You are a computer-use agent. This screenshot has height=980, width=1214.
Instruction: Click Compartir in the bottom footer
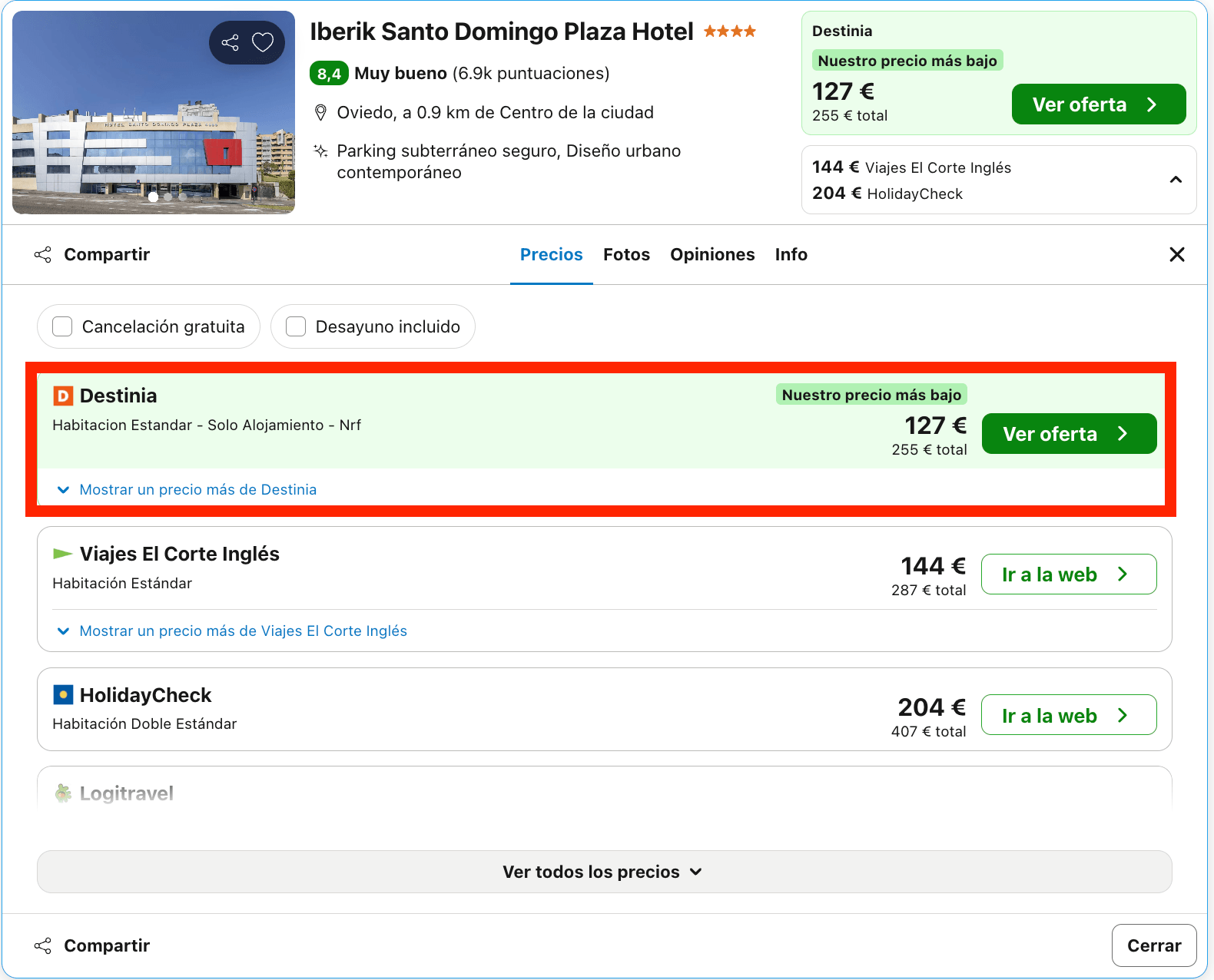click(92, 945)
